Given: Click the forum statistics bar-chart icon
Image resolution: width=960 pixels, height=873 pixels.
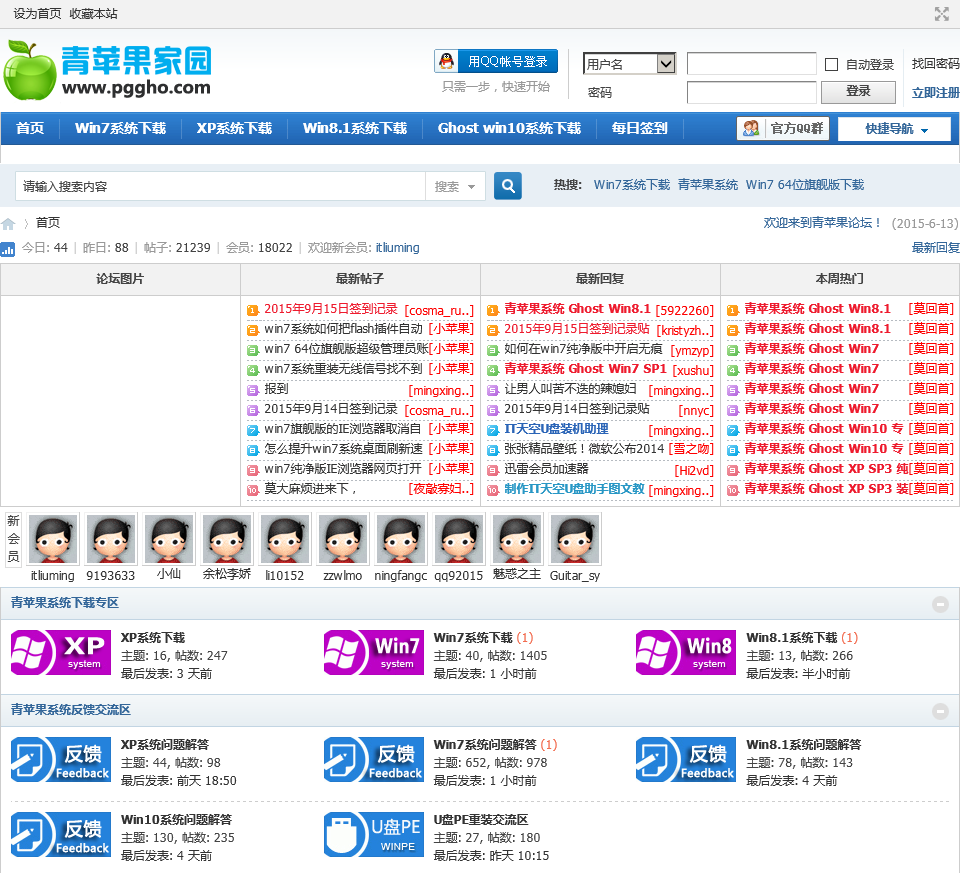Looking at the screenshot, I should pos(8,249).
